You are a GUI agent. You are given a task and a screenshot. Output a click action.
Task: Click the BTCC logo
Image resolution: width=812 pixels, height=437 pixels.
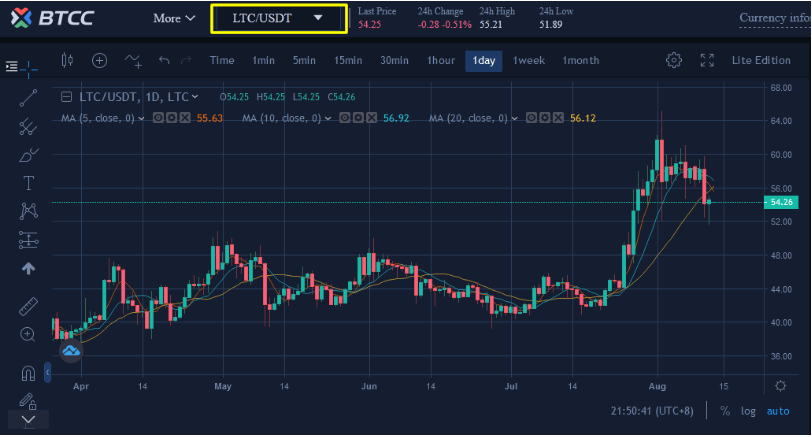[x=52, y=18]
